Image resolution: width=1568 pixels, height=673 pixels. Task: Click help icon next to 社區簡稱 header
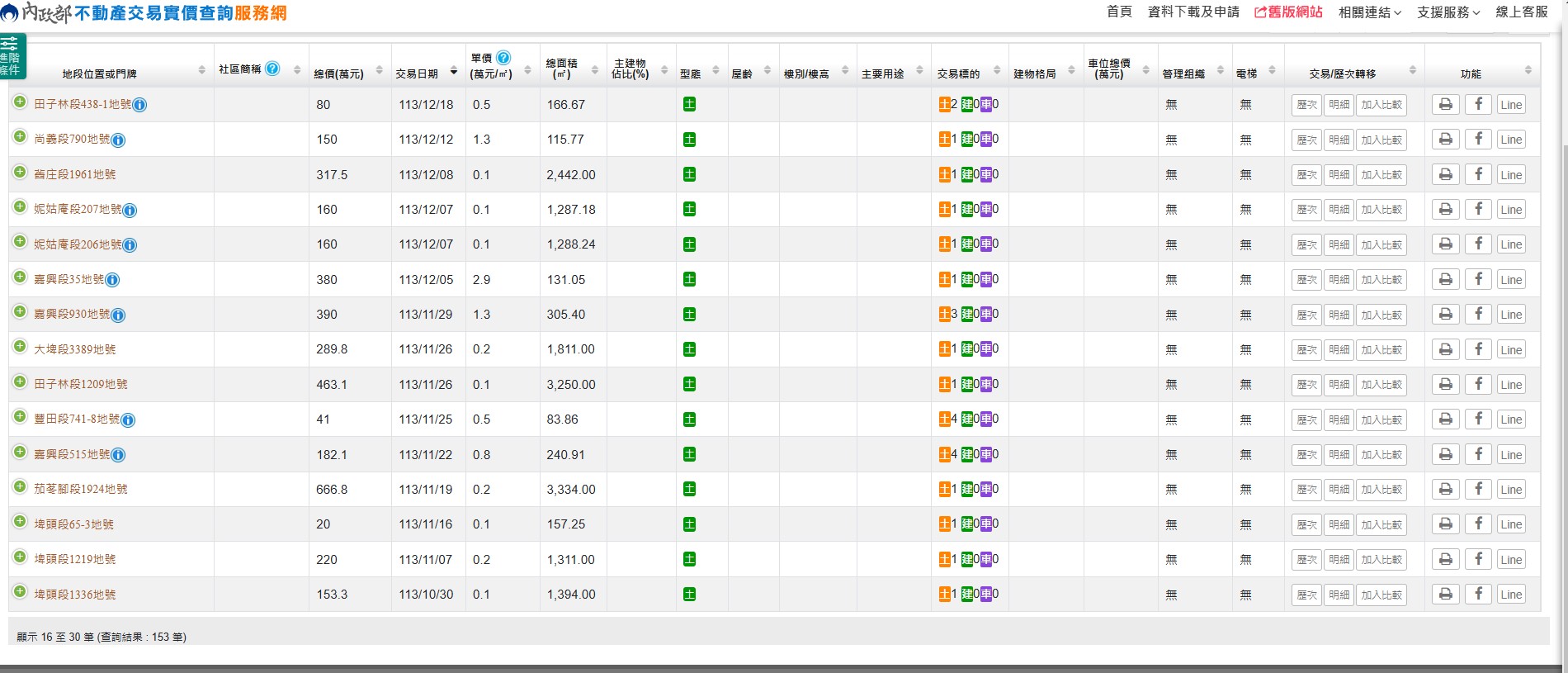[272, 69]
